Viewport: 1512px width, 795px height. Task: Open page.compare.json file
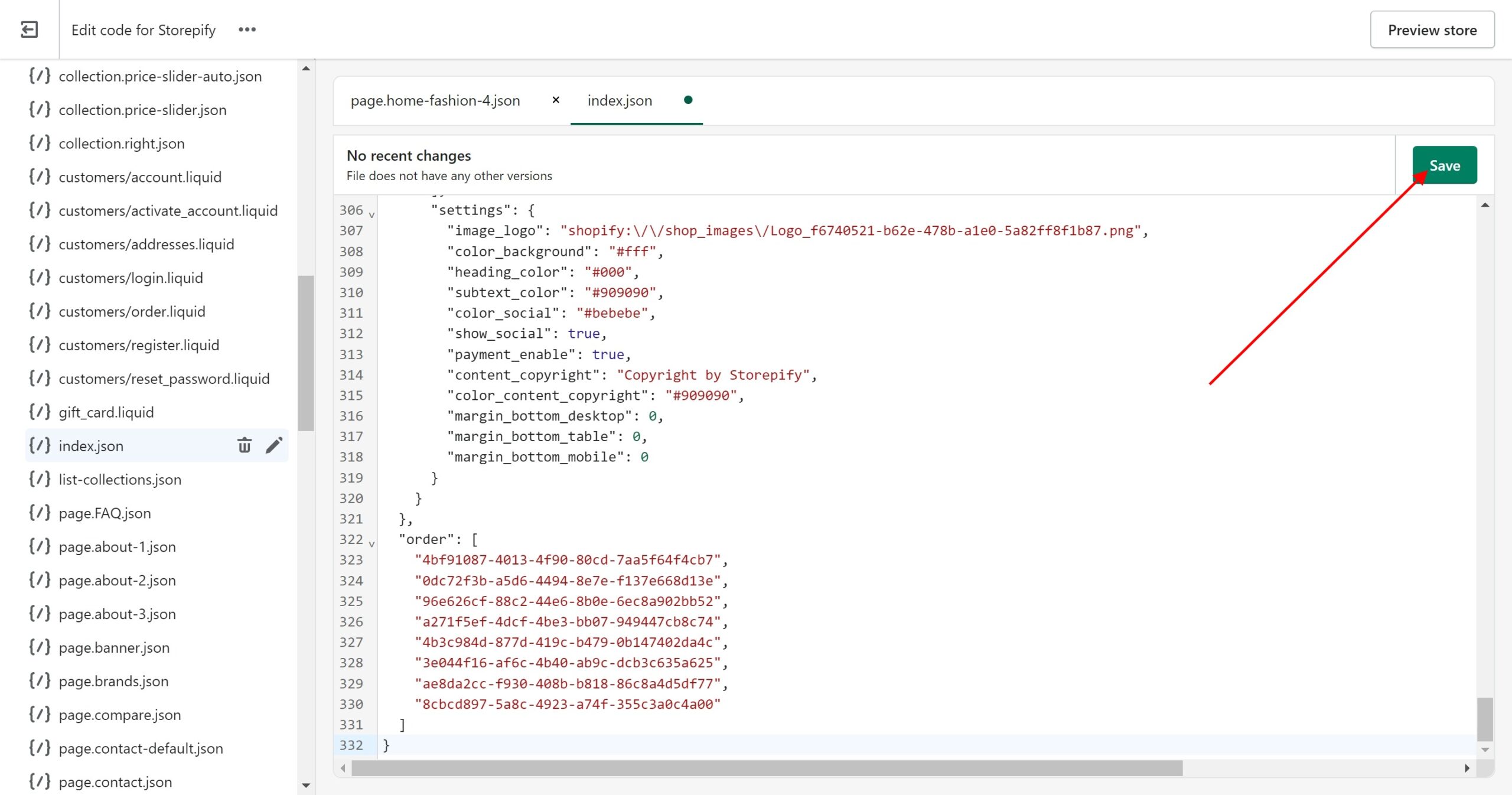pos(120,715)
